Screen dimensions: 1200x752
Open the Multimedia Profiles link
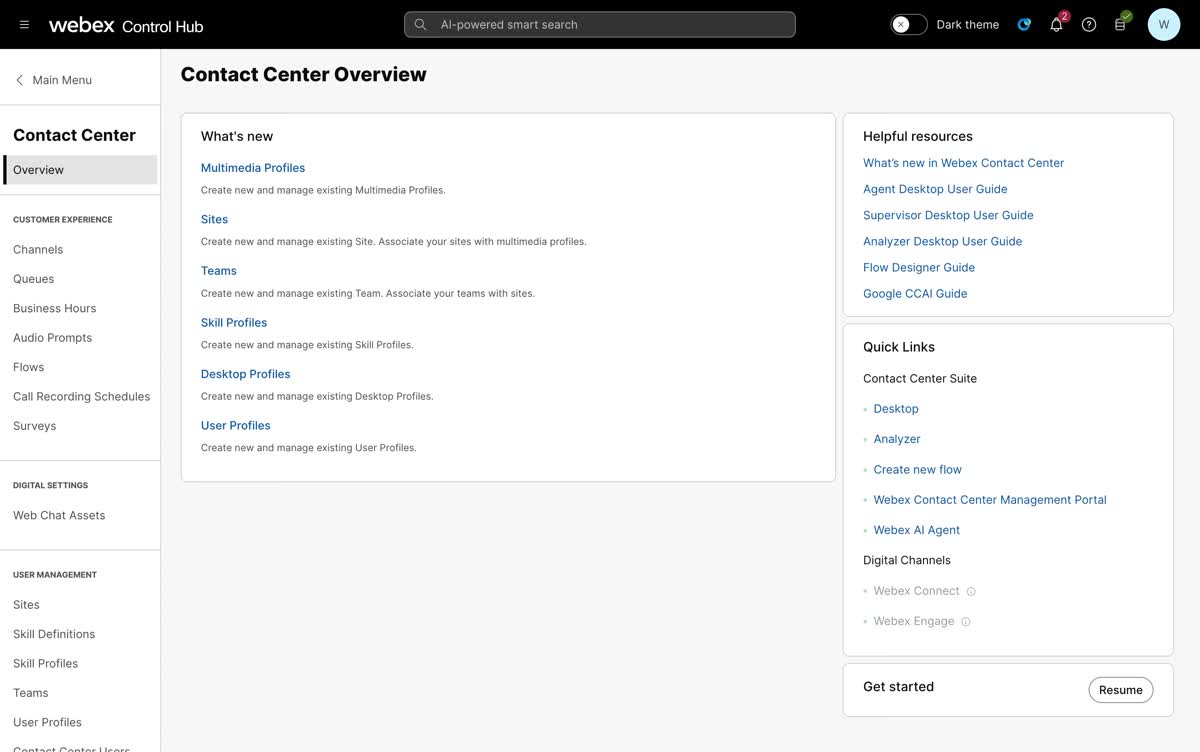click(x=252, y=167)
